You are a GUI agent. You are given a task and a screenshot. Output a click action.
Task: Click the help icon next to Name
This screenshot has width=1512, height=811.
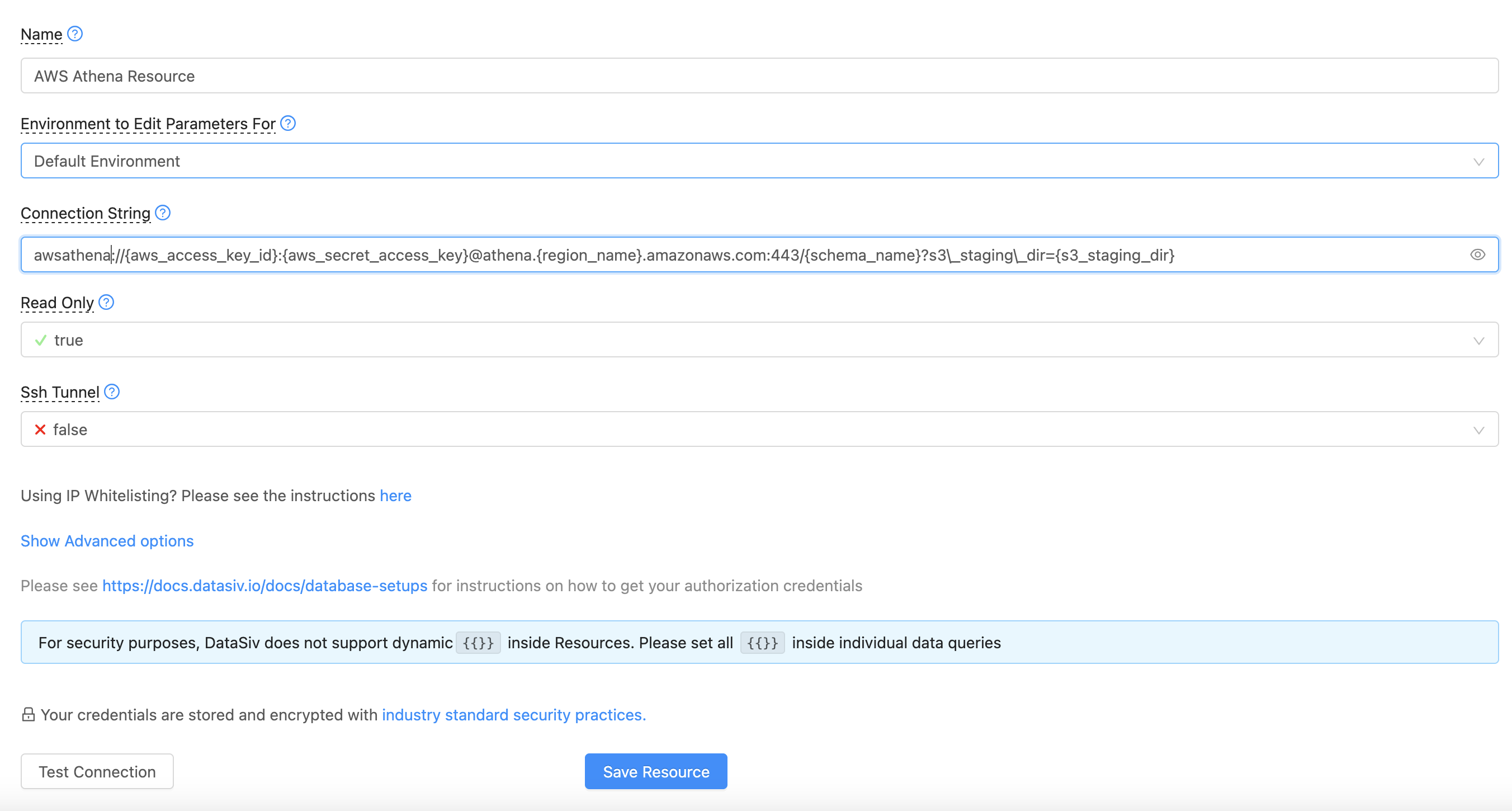[74, 34]
